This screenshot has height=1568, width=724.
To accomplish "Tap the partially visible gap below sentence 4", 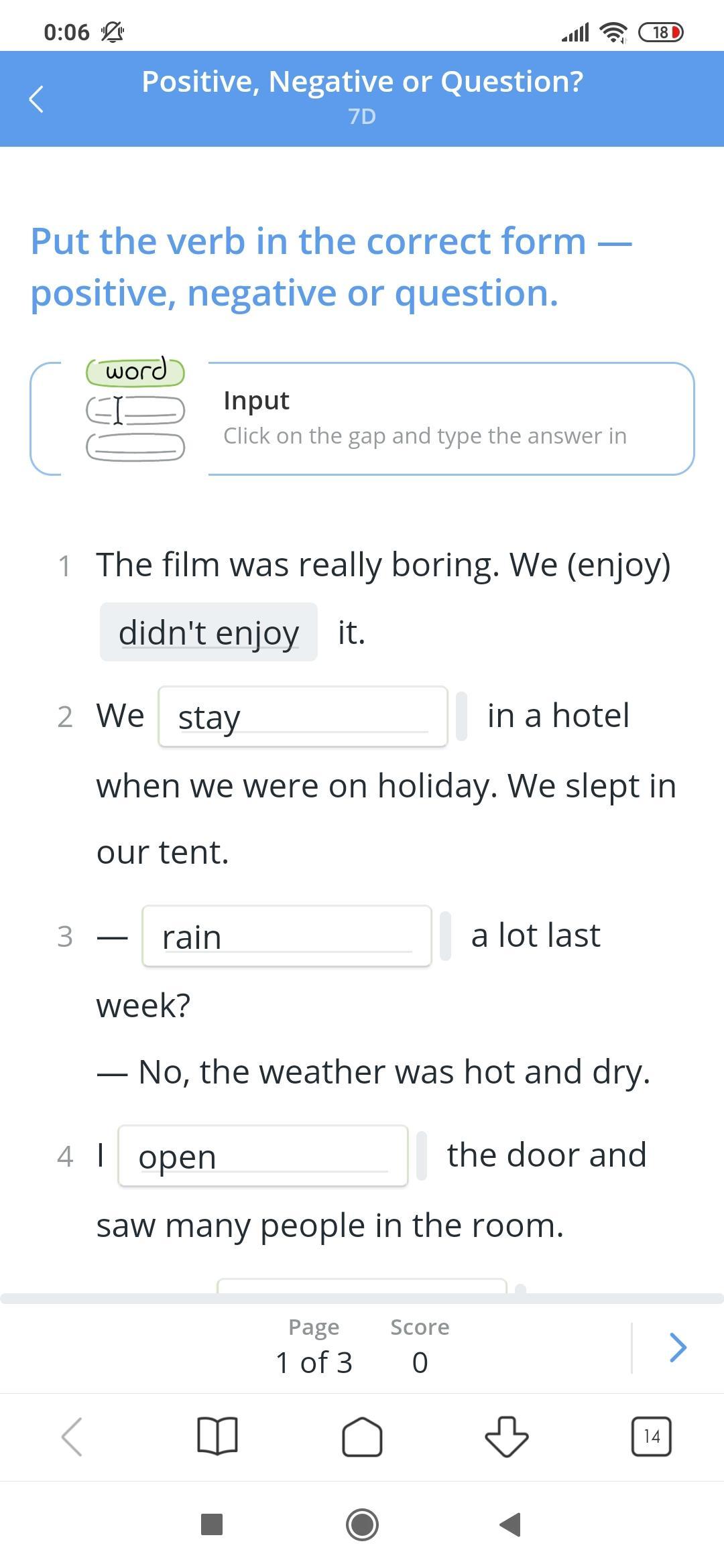I will pos(362,1285).
